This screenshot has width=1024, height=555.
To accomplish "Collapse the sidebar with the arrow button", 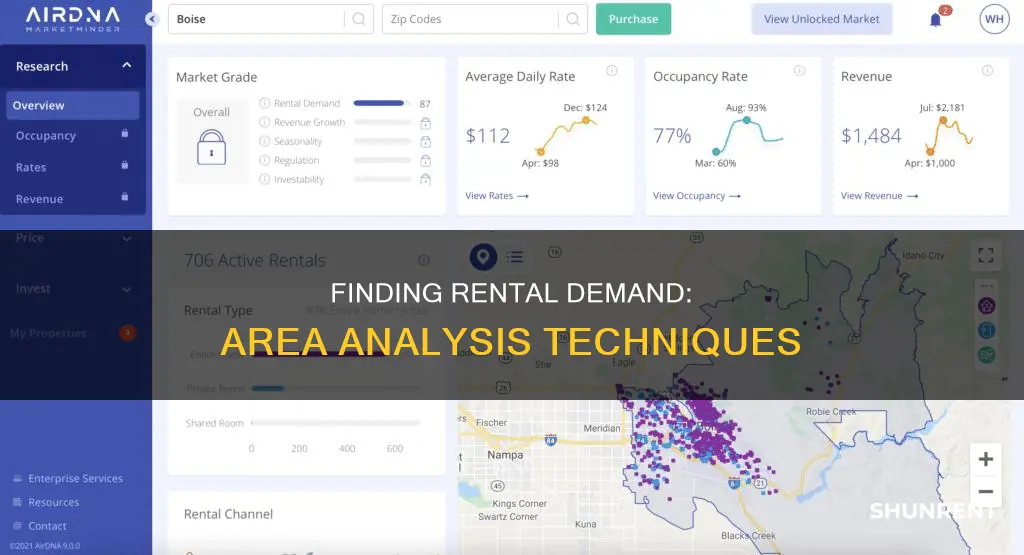I will 152,19.
